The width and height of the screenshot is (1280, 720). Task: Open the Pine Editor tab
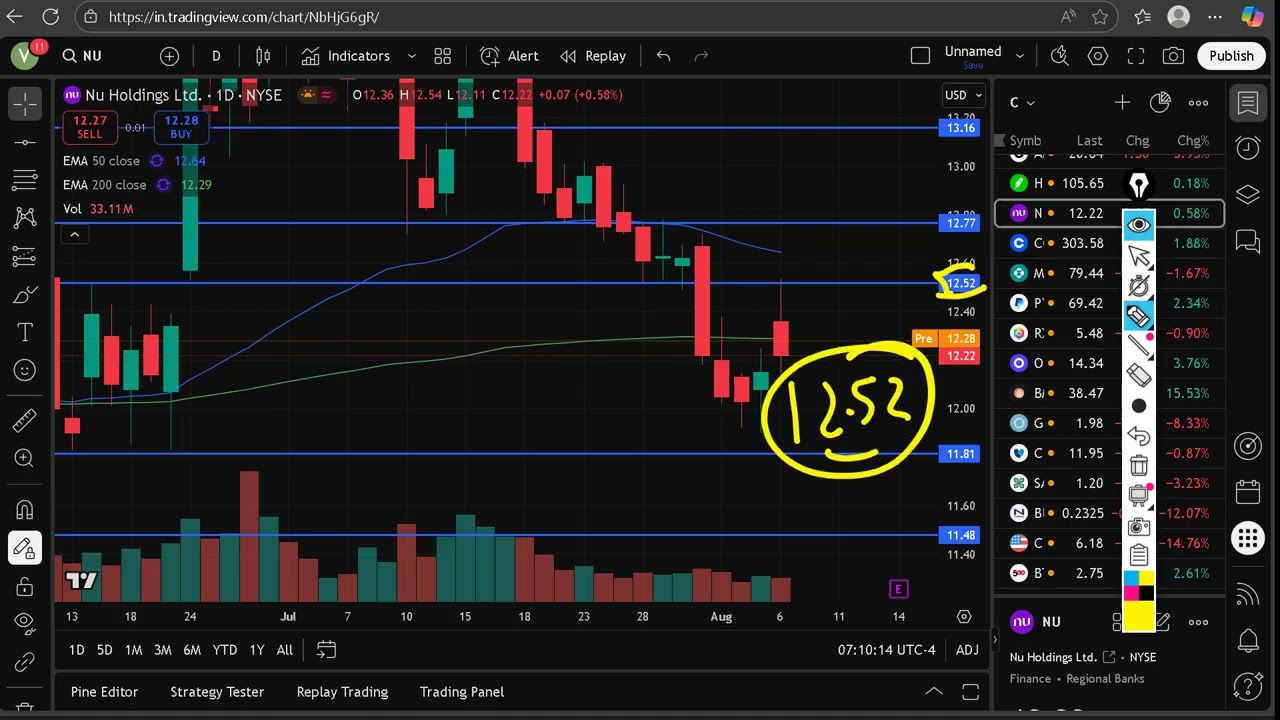tap(104, 692)
